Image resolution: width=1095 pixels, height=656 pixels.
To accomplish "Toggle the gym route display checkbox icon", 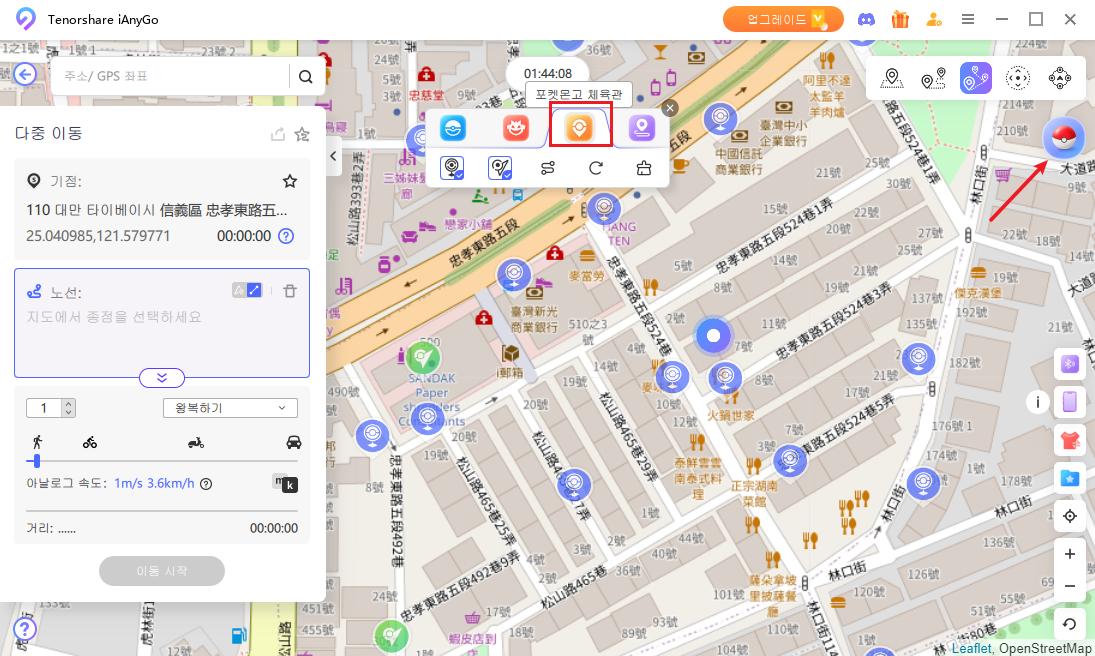I will tap(500, 168).
